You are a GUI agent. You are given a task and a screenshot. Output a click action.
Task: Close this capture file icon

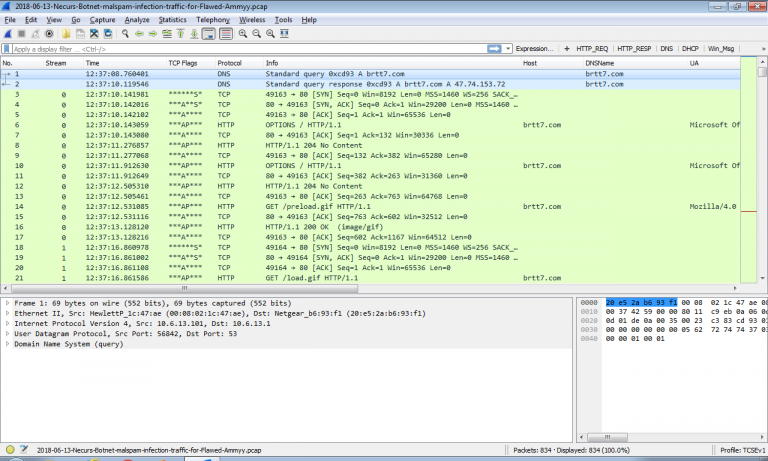pyautogui.click(x=94, y=34)
